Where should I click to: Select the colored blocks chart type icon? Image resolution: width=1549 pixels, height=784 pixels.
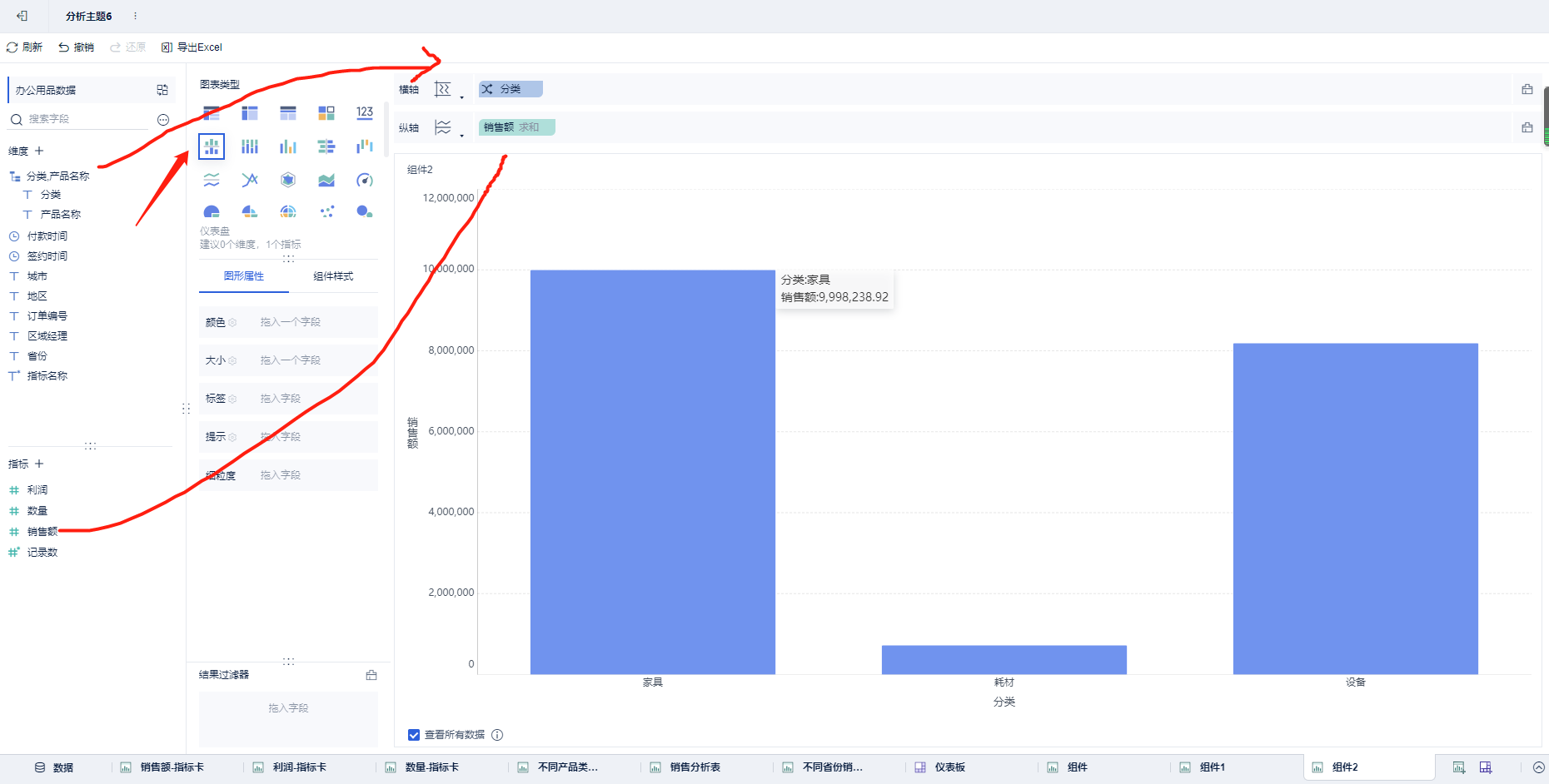click(326, 112)
